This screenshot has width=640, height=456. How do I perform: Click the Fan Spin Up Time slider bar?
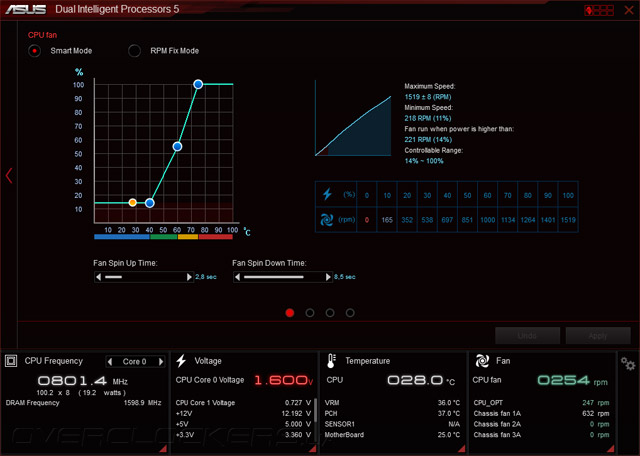coord(144,277)
